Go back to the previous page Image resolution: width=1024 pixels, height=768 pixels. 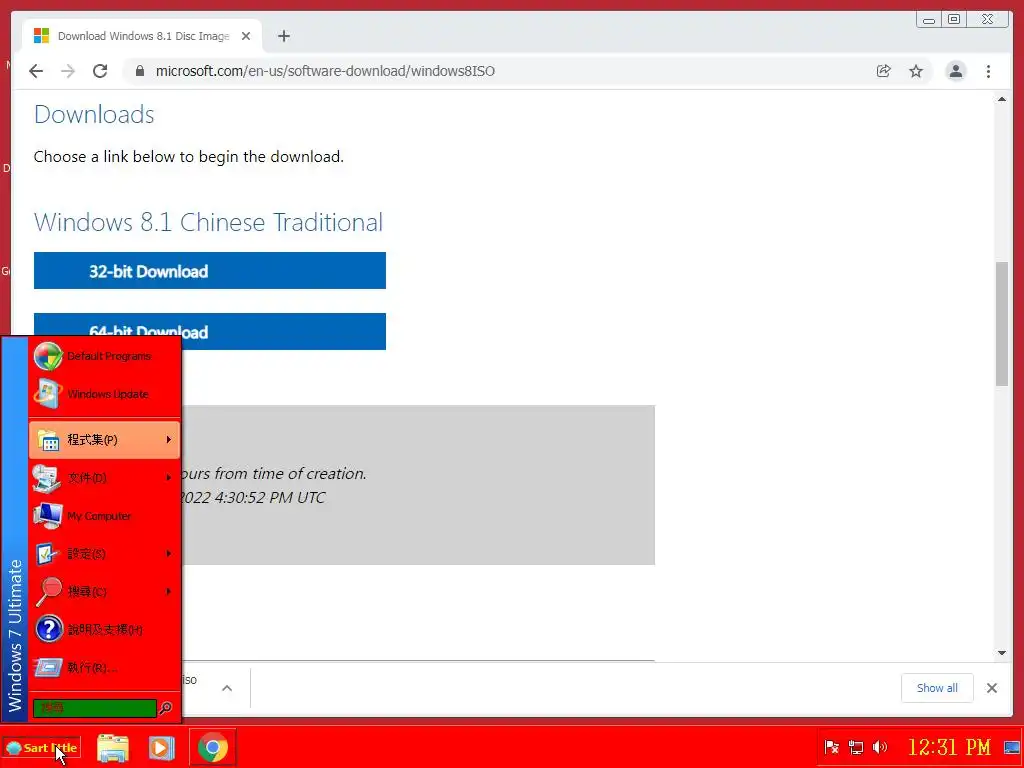pos(36,71)
